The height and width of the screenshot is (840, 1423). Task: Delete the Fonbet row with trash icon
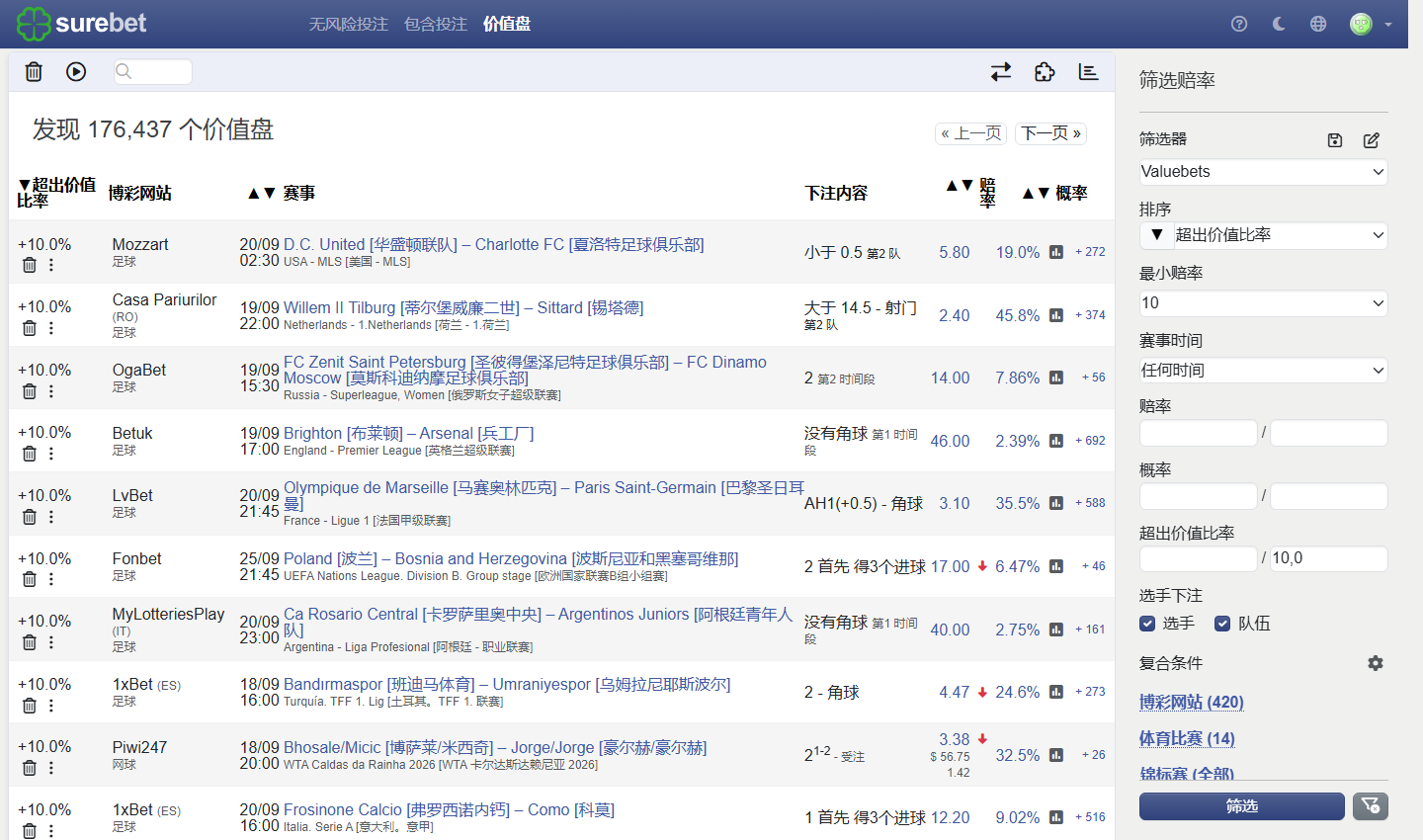pyautogui.click(x=30, y=579)
